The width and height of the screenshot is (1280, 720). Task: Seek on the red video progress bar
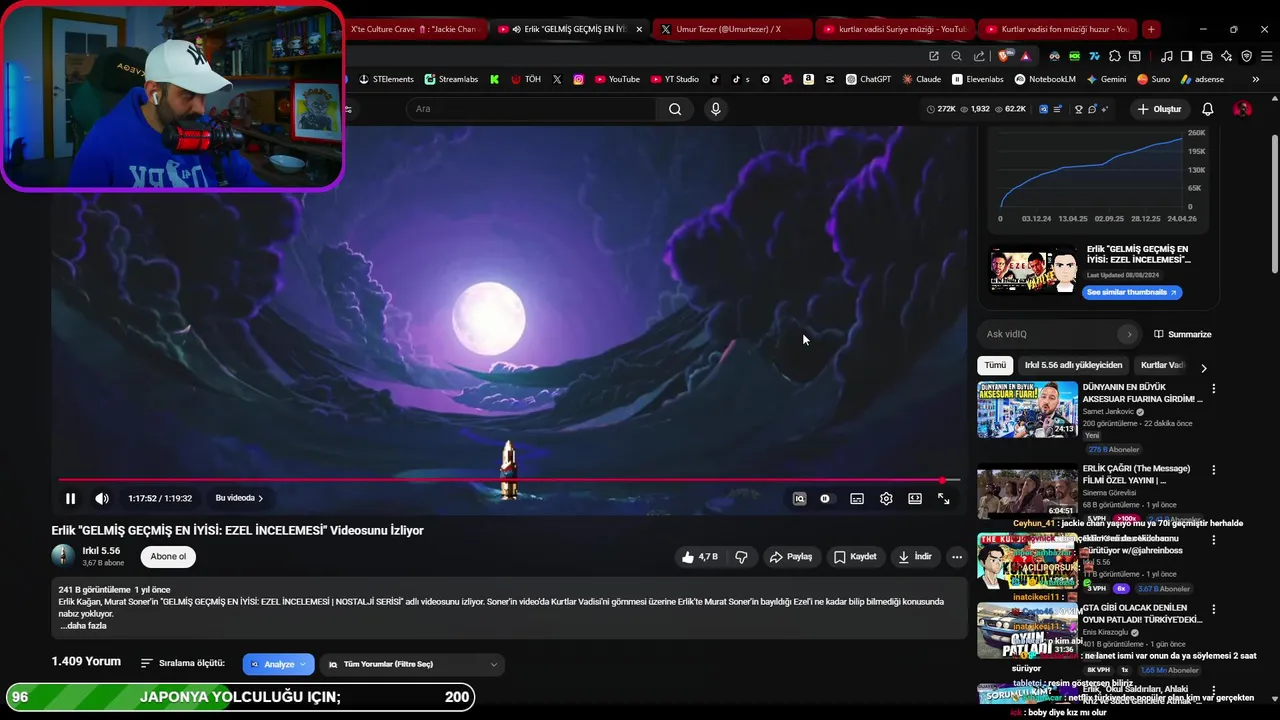[x=508, y=480]
